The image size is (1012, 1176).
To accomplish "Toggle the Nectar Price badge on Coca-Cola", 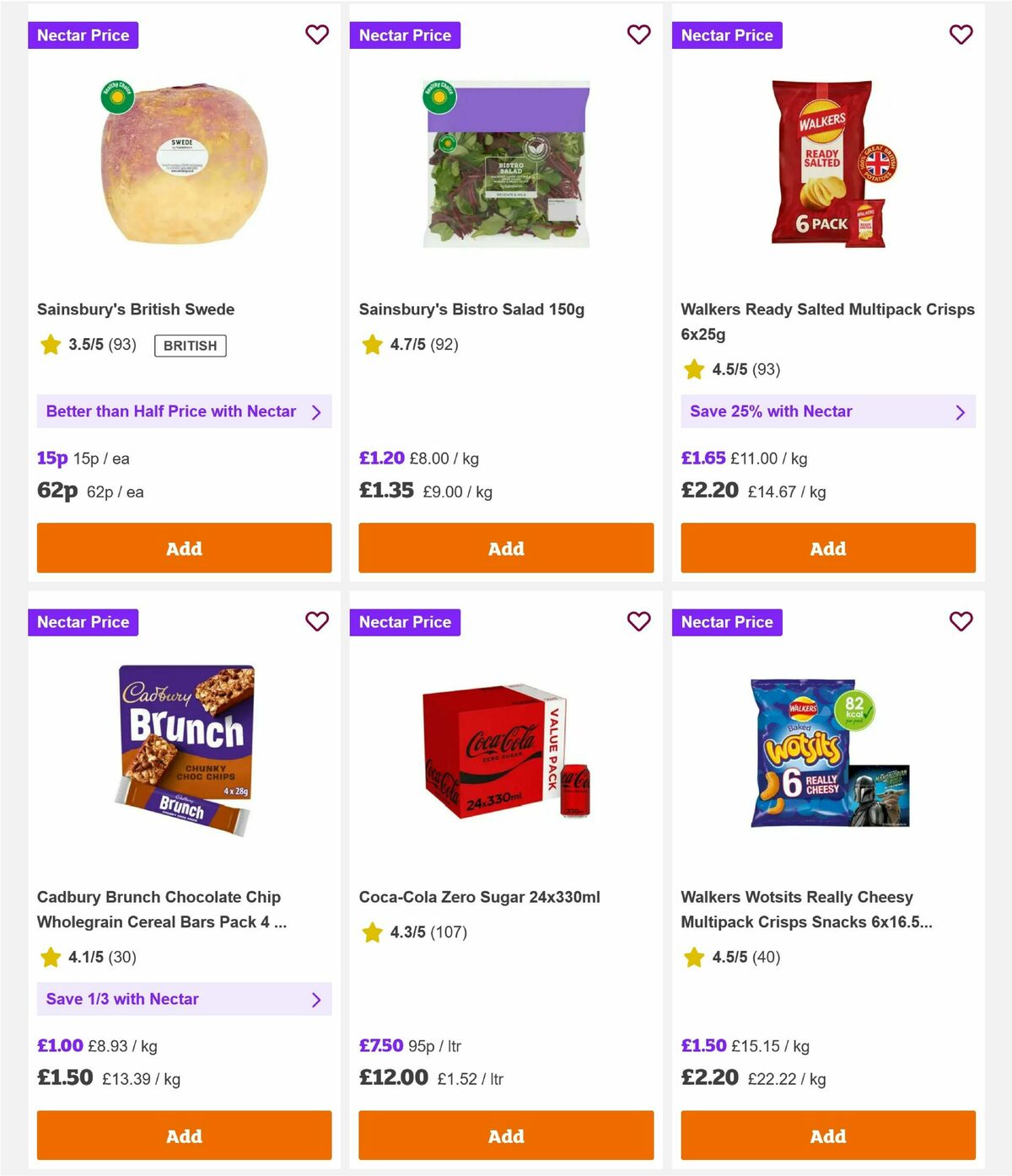I will pyautogui.click(x=405, y=621).
